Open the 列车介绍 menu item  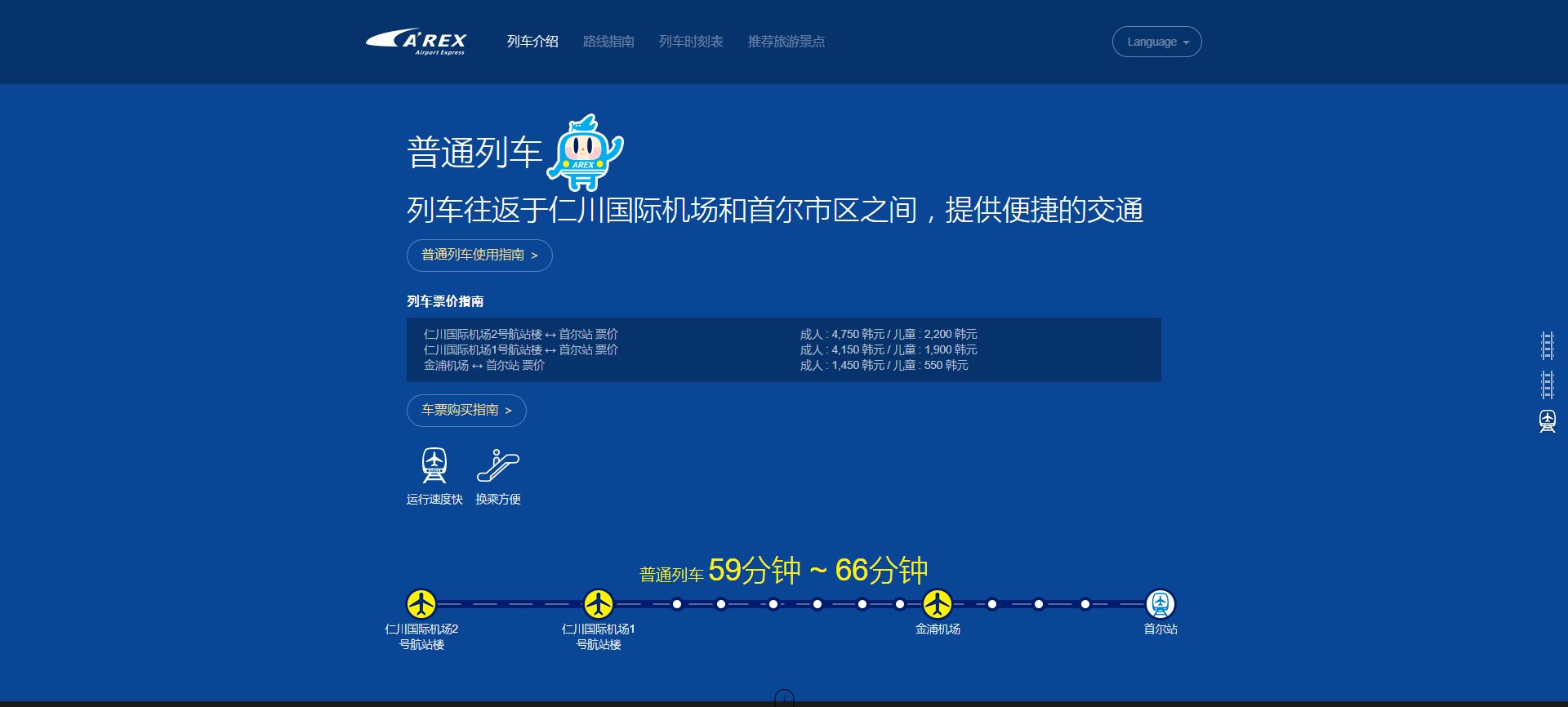tap(532, 42)
